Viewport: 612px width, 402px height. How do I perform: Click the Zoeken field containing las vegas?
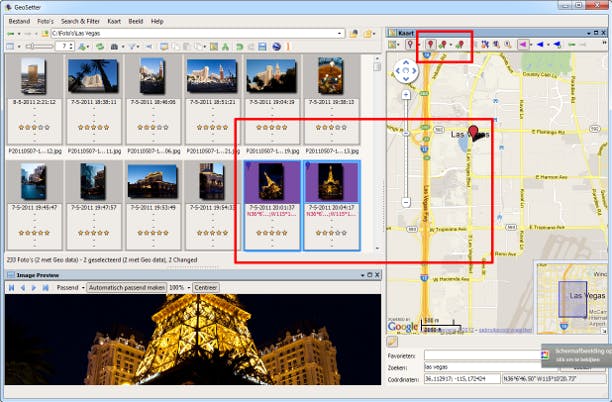point(490,367)
